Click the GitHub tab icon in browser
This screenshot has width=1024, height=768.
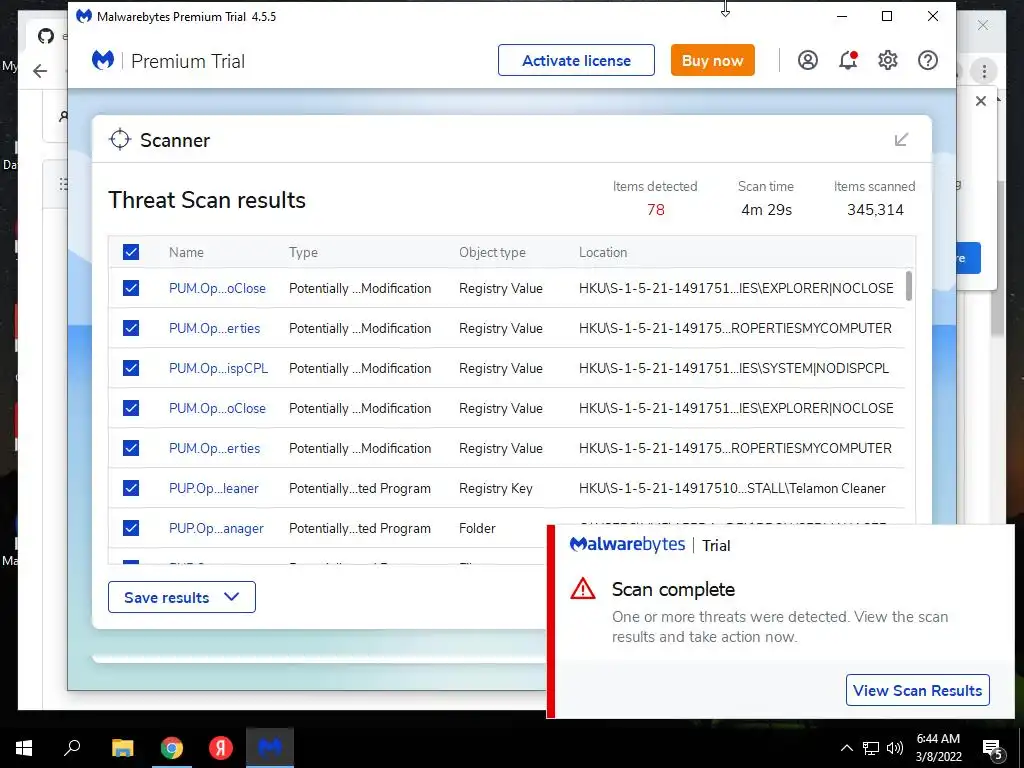coord(46,36)
